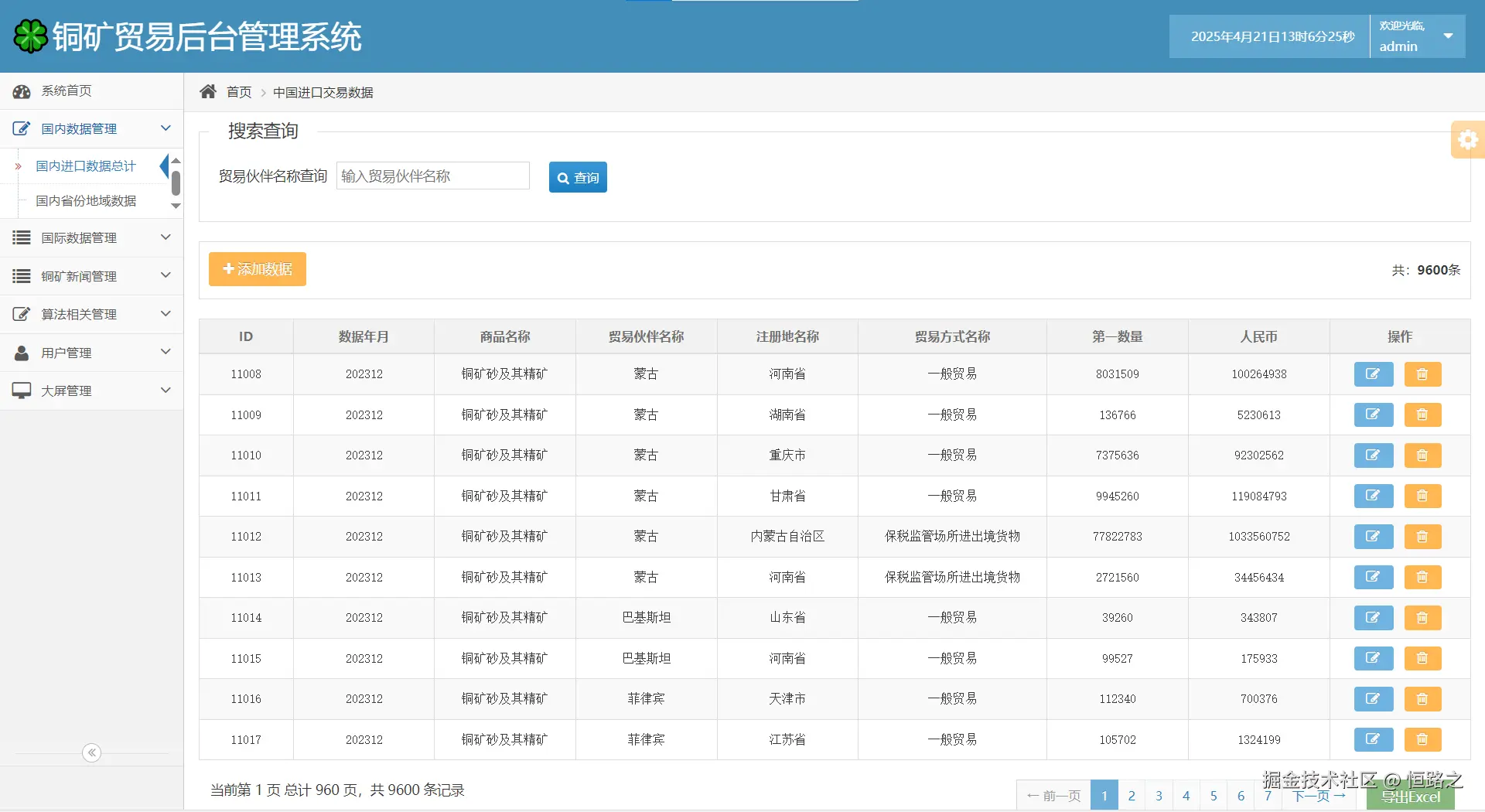Delete the record with ID 11012
The height and width of the screenshot is (812, 1485).
pyautogui.click(x=1422, y=537)
